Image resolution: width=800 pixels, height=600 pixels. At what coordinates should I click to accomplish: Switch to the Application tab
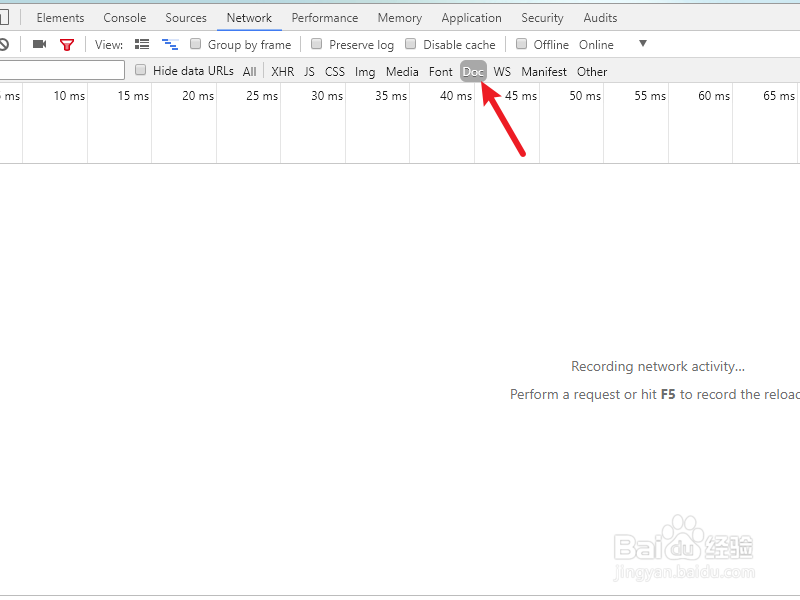(471, 18)
